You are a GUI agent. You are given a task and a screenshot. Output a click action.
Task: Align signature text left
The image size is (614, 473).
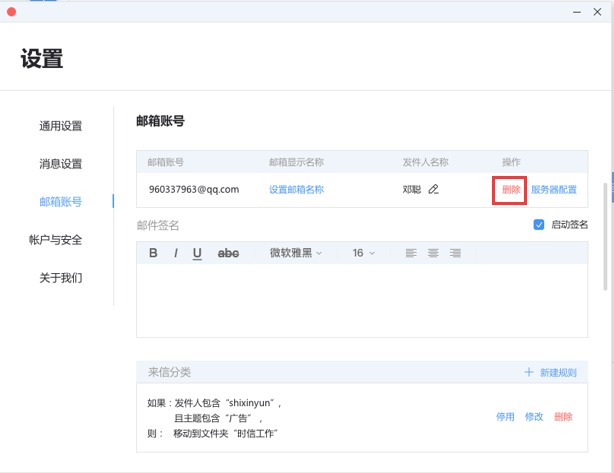tap(411, 253)
